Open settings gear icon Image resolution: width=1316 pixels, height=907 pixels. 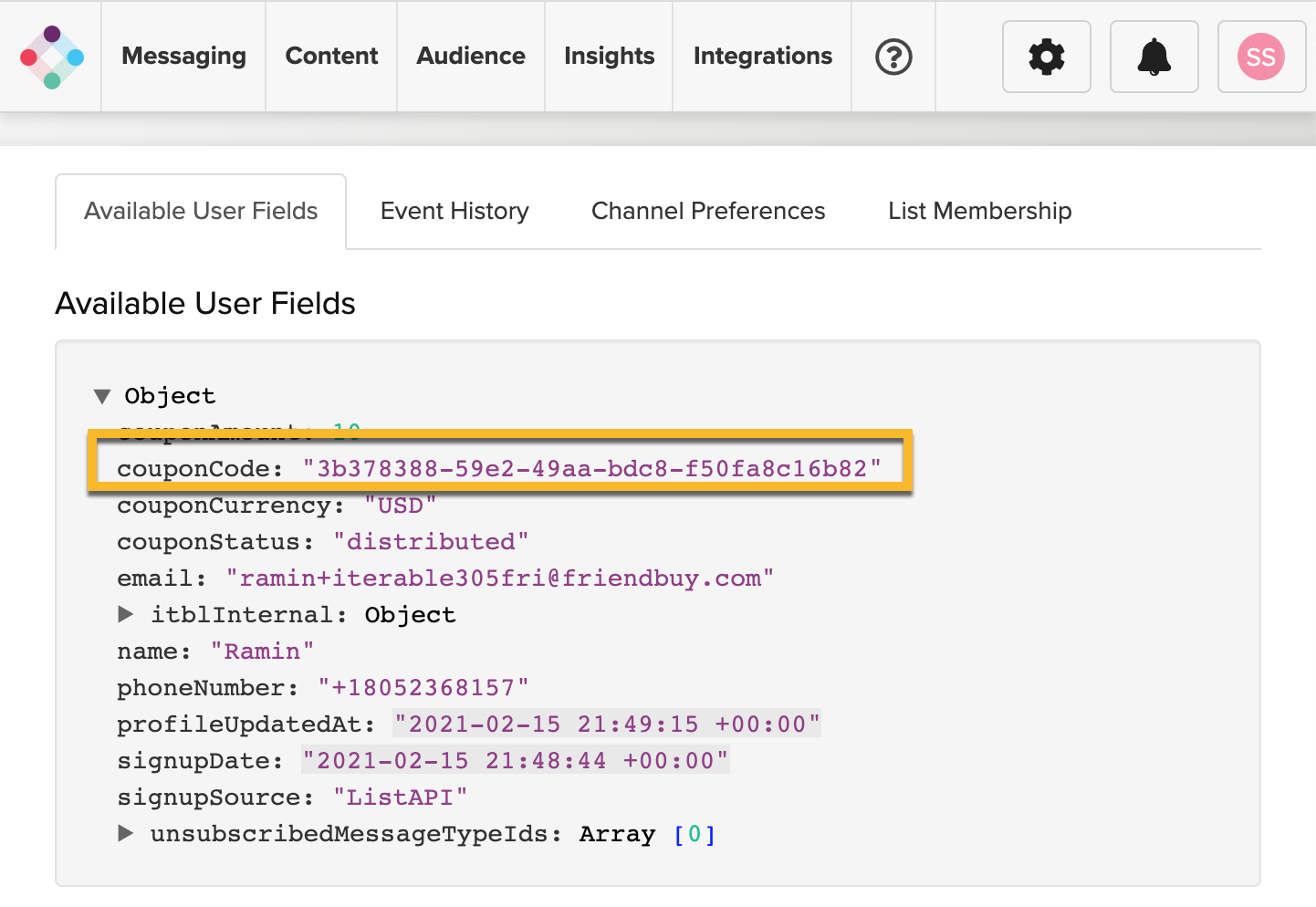pos(1046,57)
